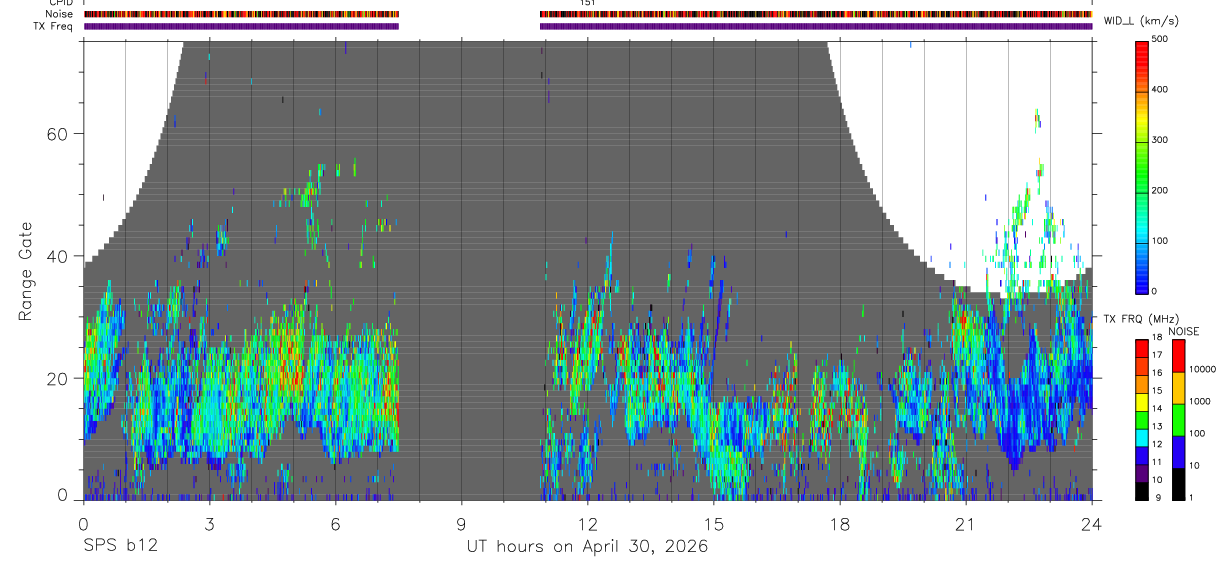The width and height of the screenshot is (1228, 567).
Task: Click the blue bottom of the WID color bar
Action: pyautogui.click(x=1142, y=280)
